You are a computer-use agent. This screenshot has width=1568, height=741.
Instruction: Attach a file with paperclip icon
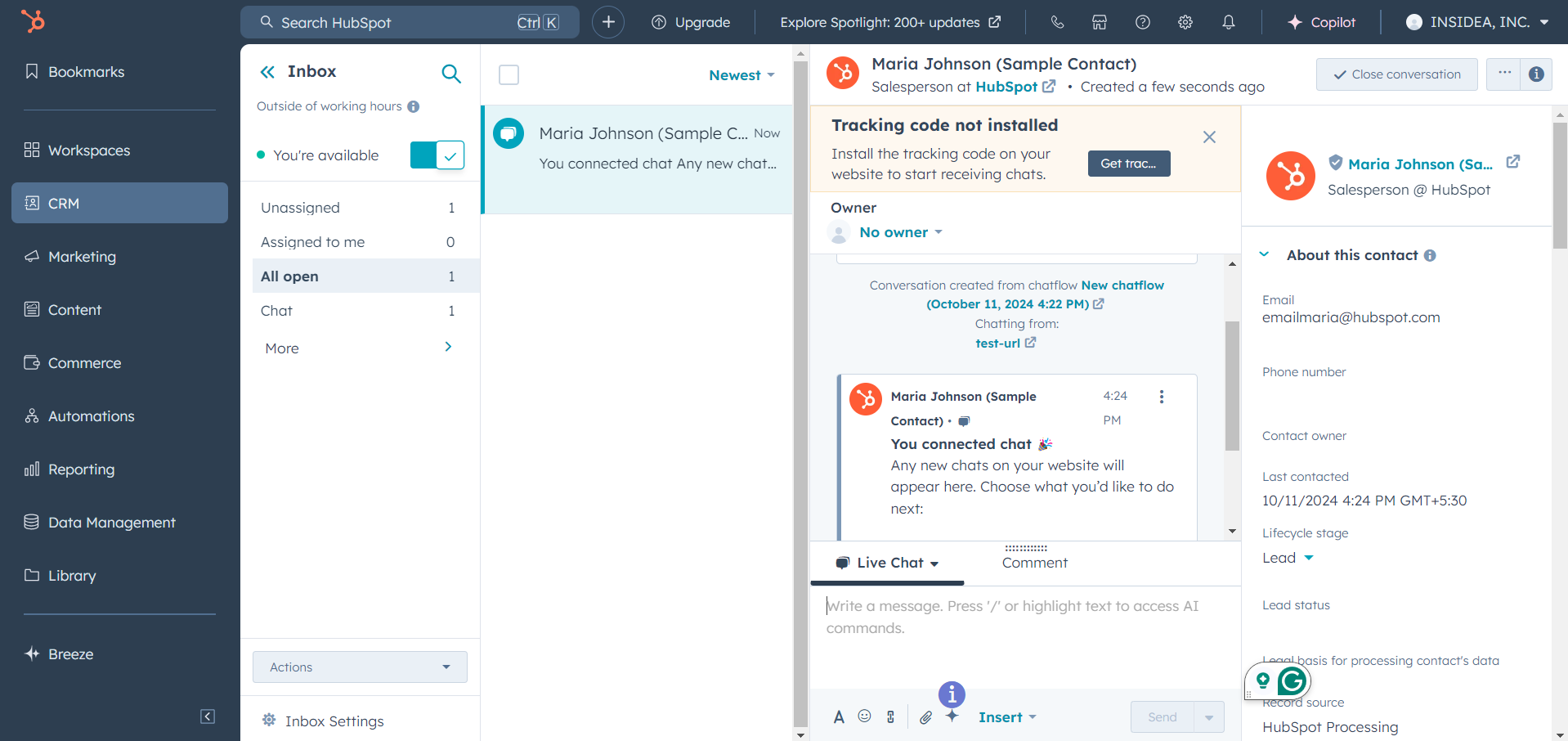pos(925,717)
